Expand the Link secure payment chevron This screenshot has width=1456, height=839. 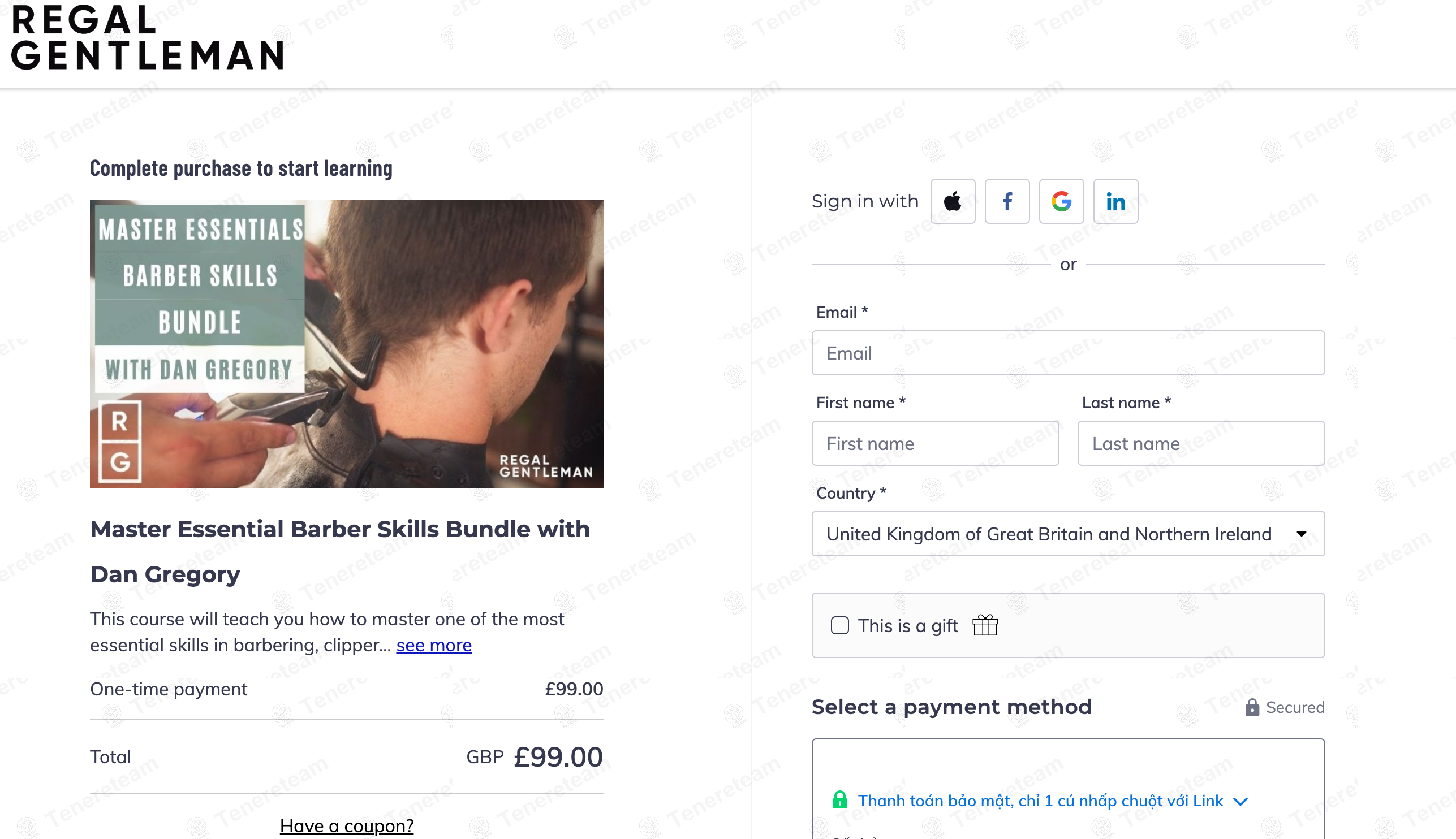tap(1240, 801)
